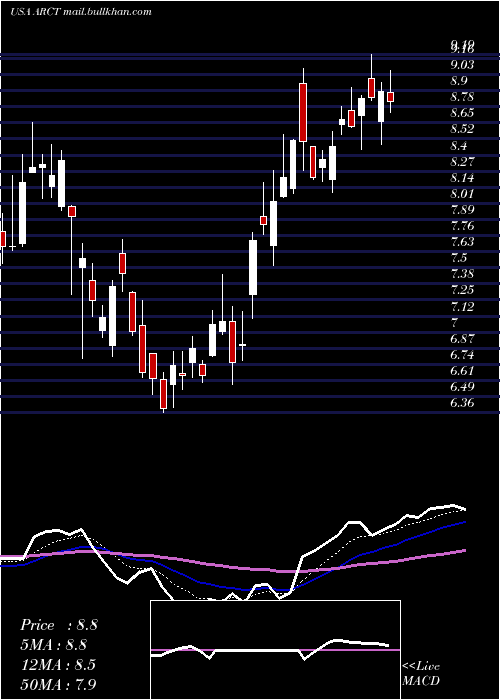Click the 8.78 price axis label
This screenshot has width=500, height=700.
click(462, 97)
